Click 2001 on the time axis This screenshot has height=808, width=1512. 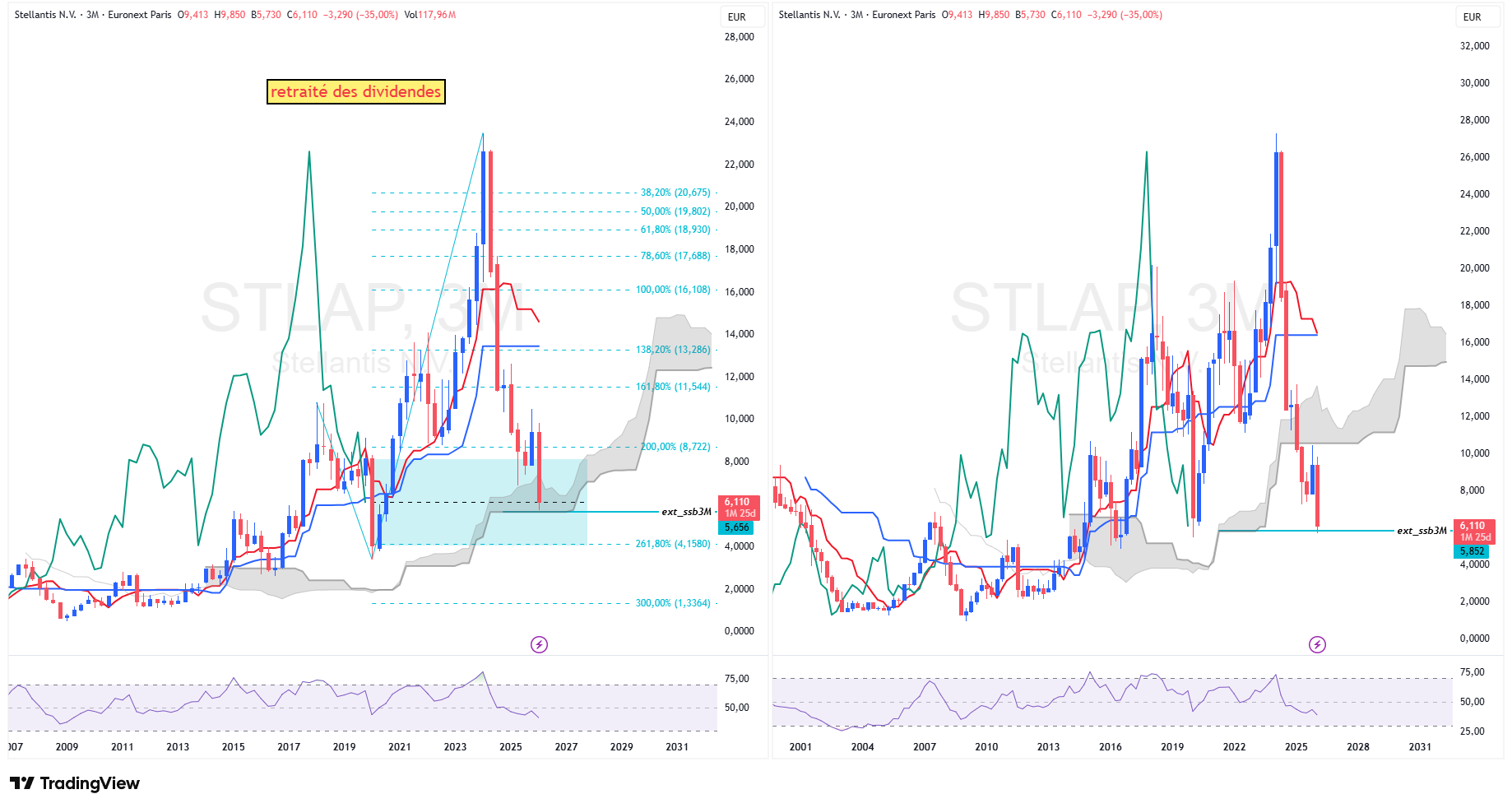pyautogui.click(x=800, y=747)
